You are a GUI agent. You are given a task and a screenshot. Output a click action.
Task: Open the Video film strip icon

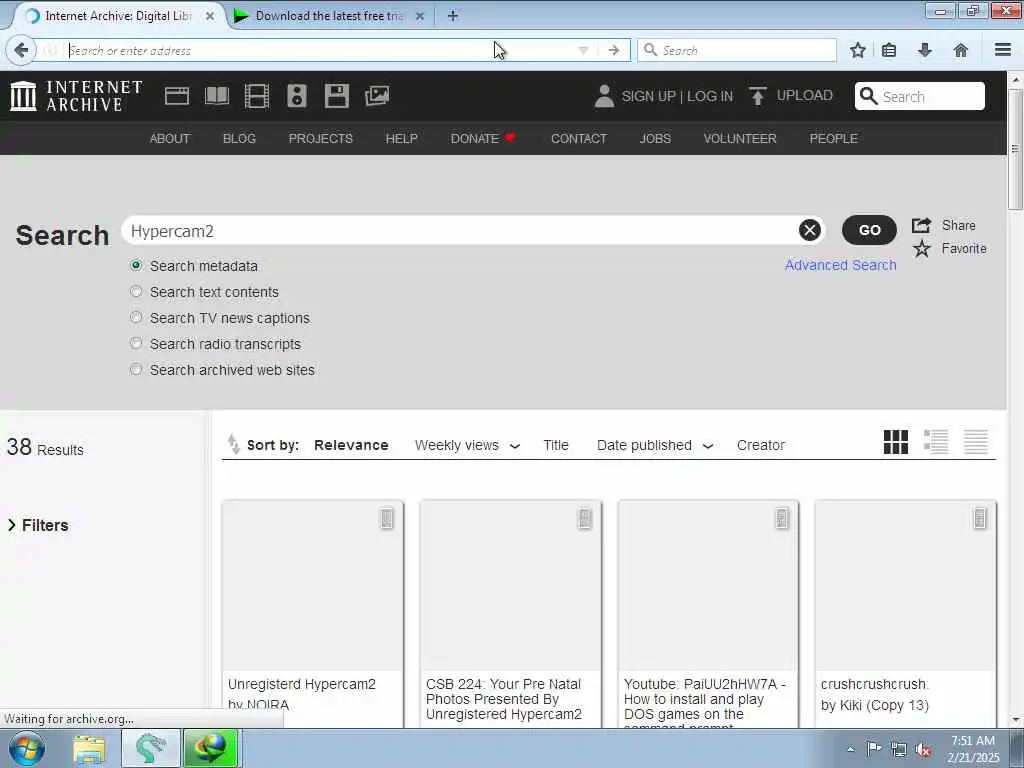[x=257, y=96]
